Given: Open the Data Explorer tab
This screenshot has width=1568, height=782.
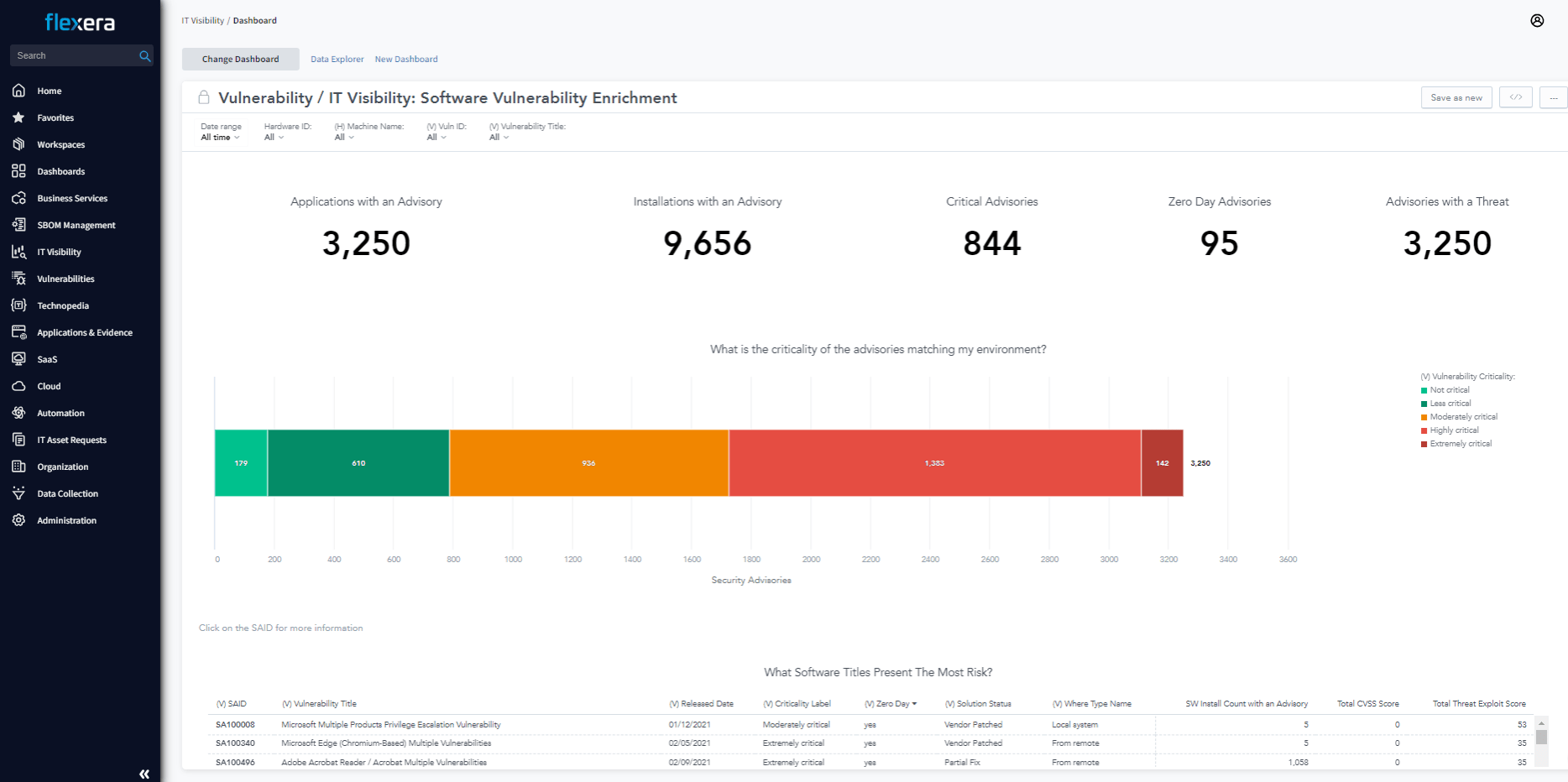Looking at the screenshot, I should [337, 60].
